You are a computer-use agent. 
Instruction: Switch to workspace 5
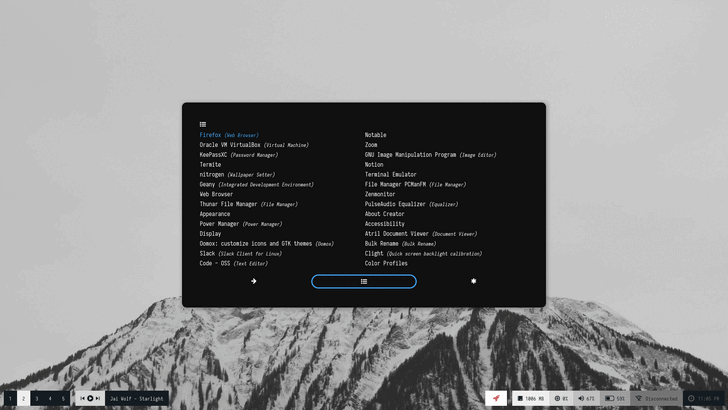[x=64, y=398]
